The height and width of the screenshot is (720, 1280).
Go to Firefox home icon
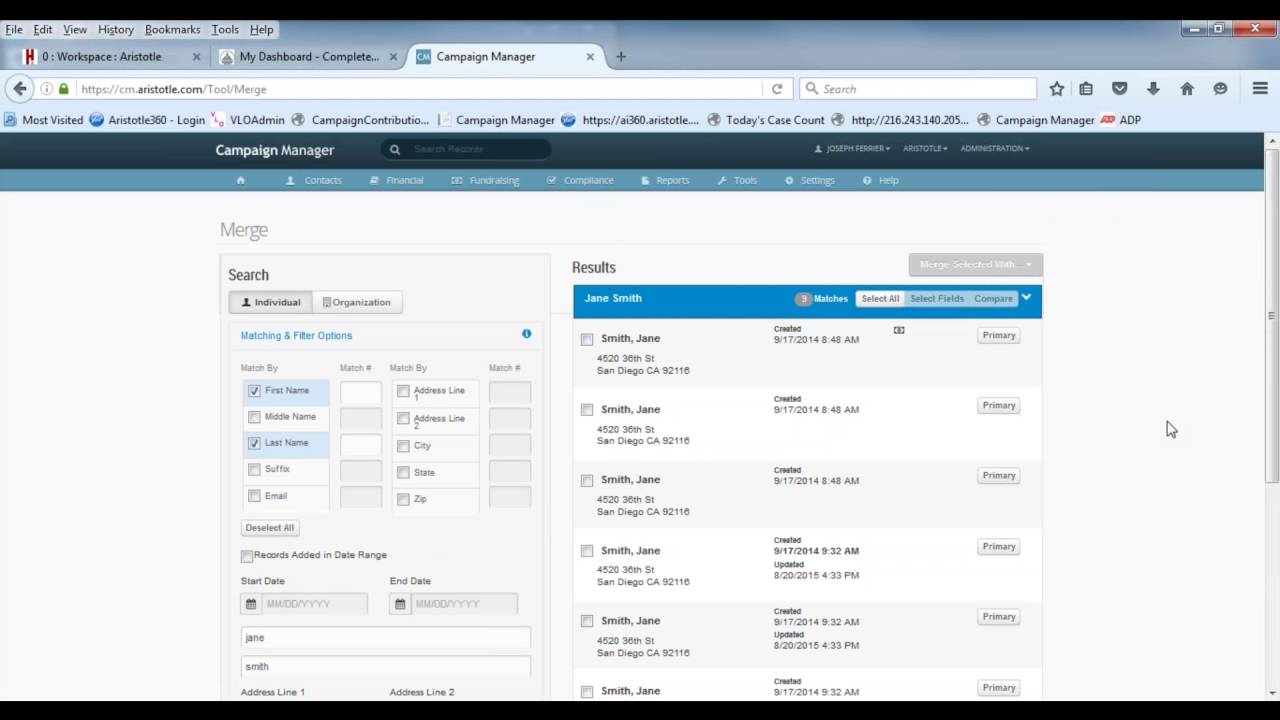(x=1187, y=89)
